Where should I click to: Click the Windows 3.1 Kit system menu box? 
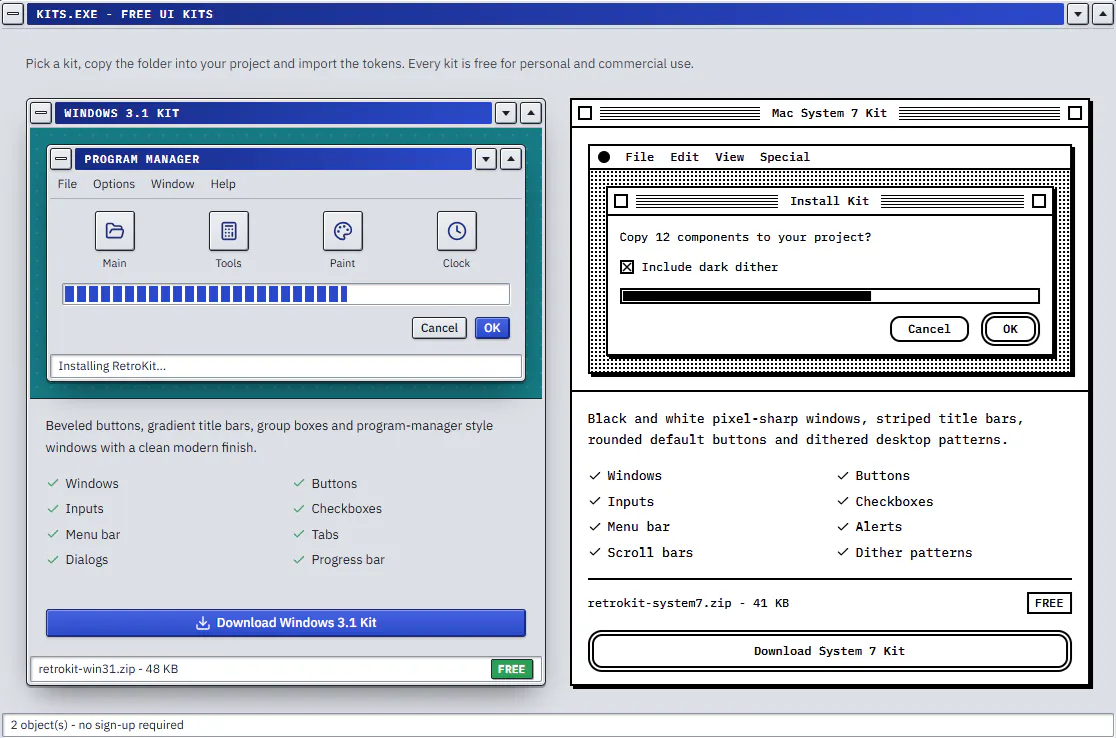click(x=41, y=112)
